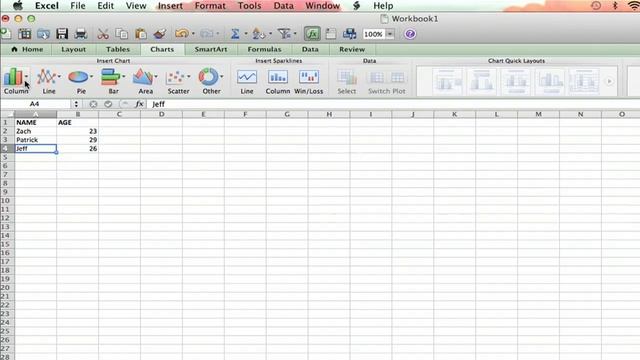This screenshot has height=360, width=640.
Task: Open the 100% zoom dropdown
Action: click(390, 34)
